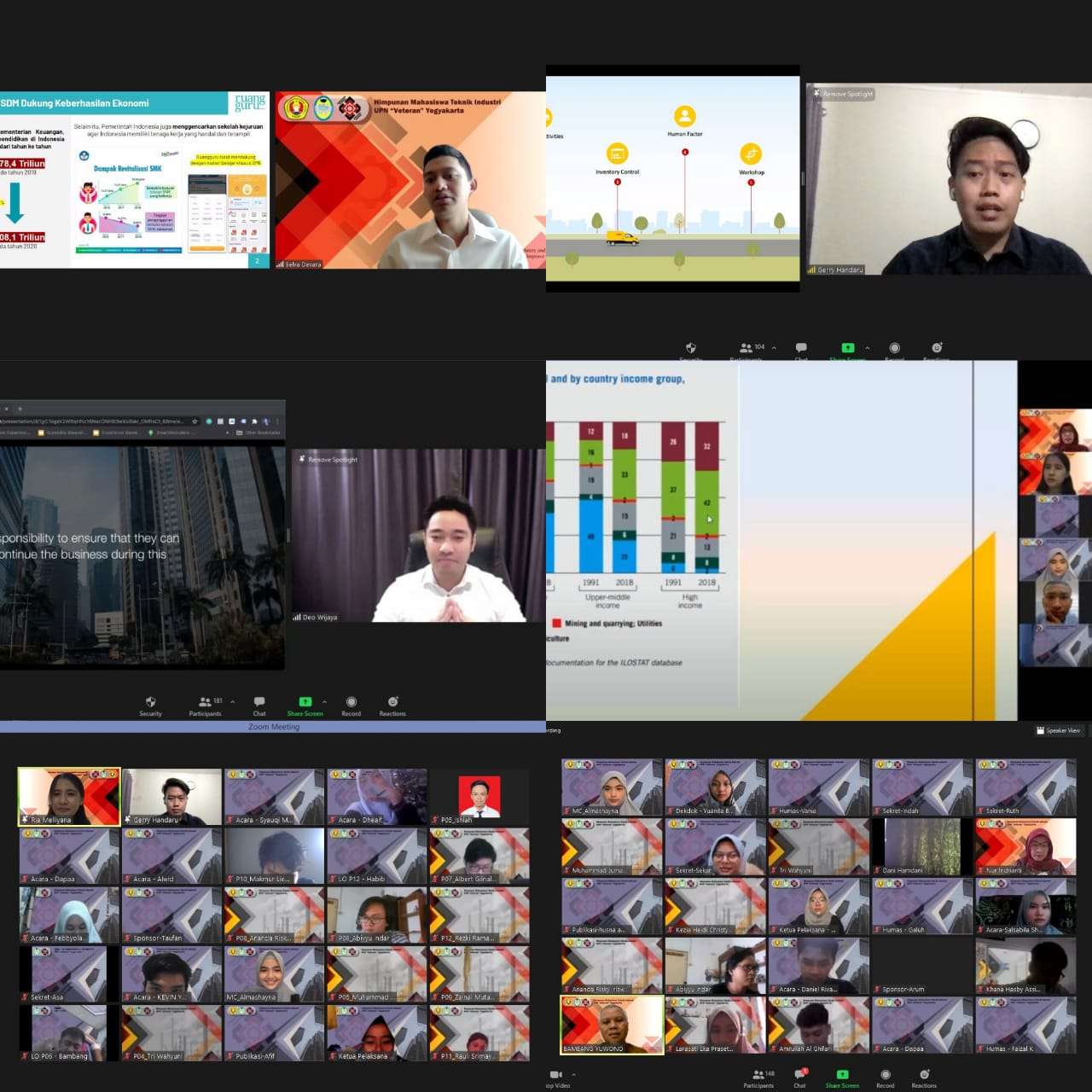Expand the caret next to Stop Video
Viewport: 1092px width, 1092px height.
click(x=573, y=1074)
